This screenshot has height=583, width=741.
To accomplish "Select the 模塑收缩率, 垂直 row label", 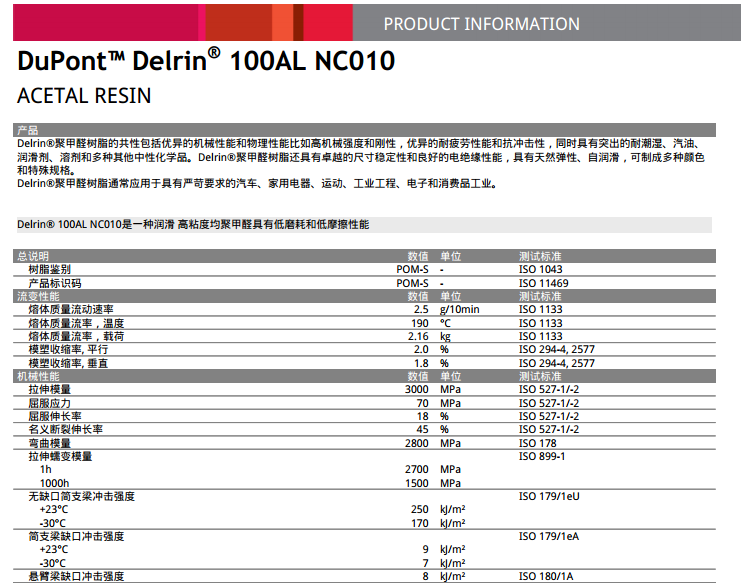I will pyautogui.click(x=68, y=363).
